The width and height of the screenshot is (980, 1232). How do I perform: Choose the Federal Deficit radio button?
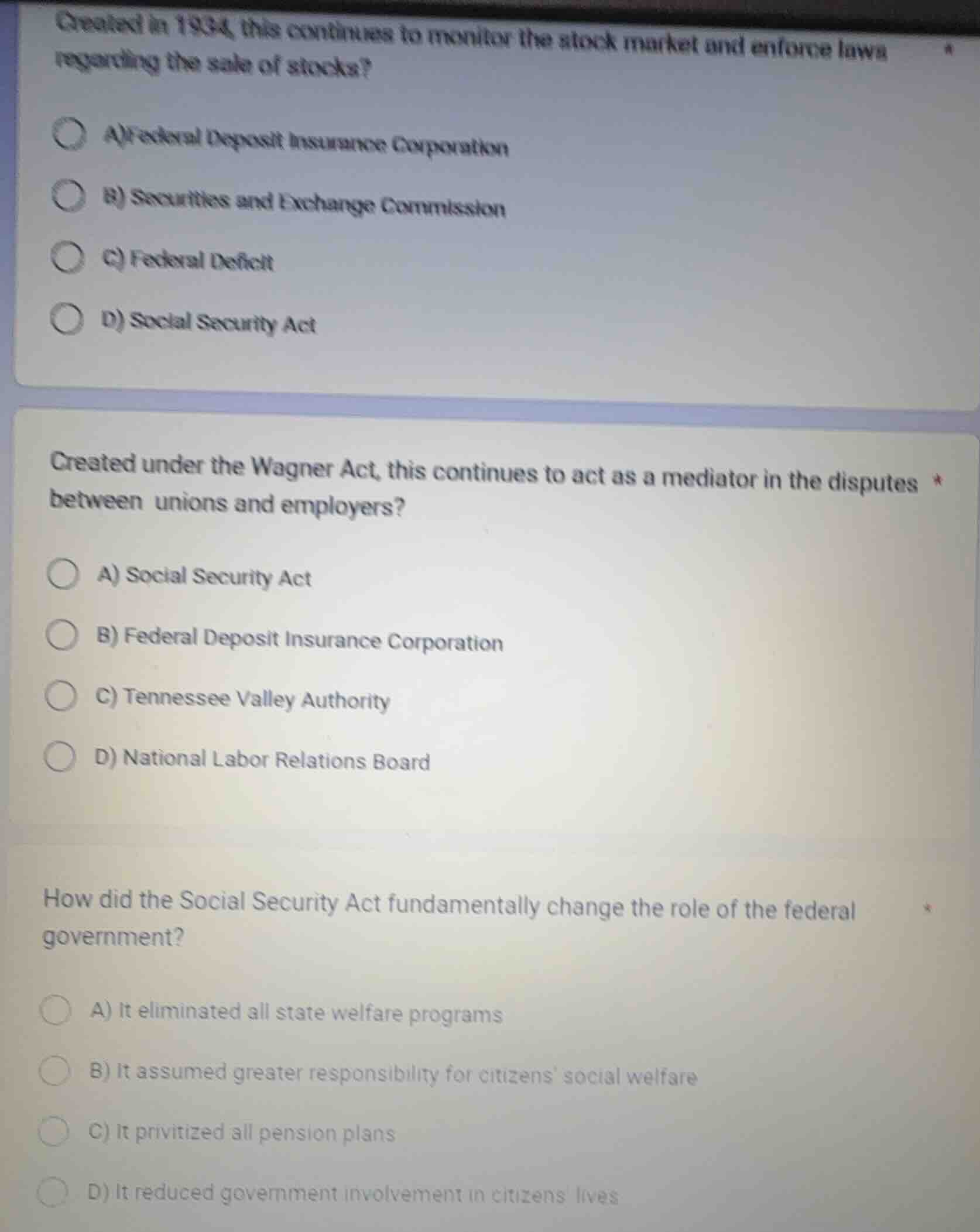[x=68, y=258]
